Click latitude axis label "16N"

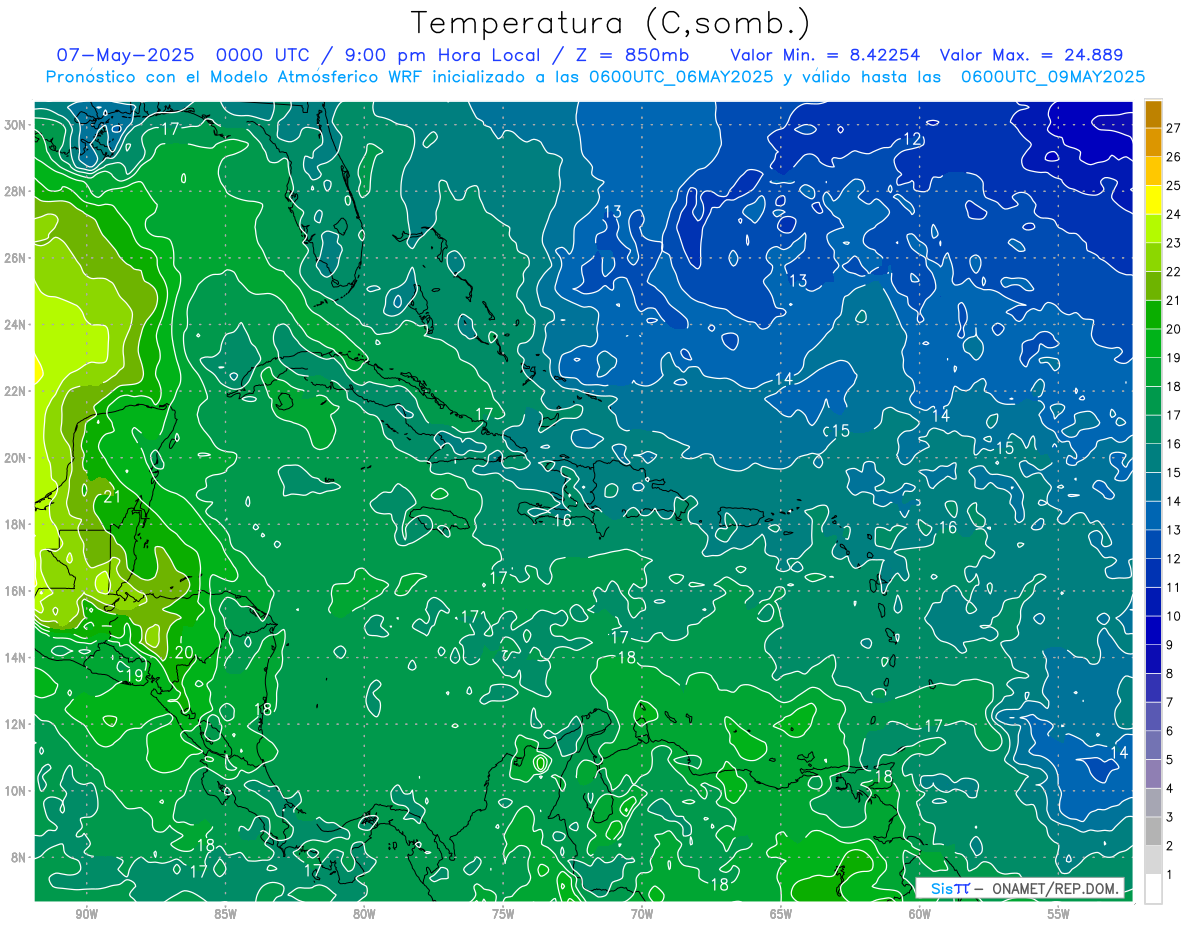15,591
